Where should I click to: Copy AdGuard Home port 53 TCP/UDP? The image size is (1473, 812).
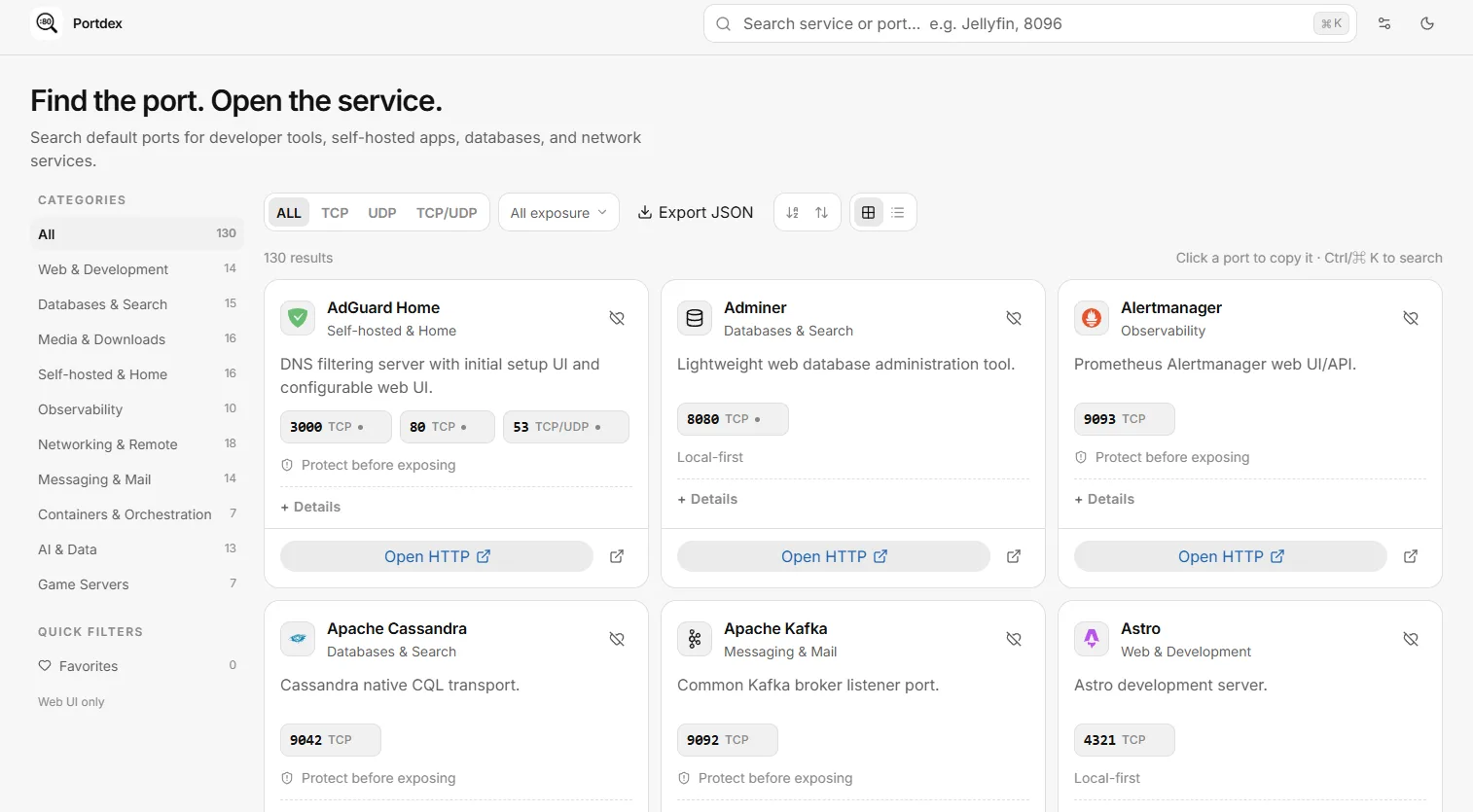566,427
